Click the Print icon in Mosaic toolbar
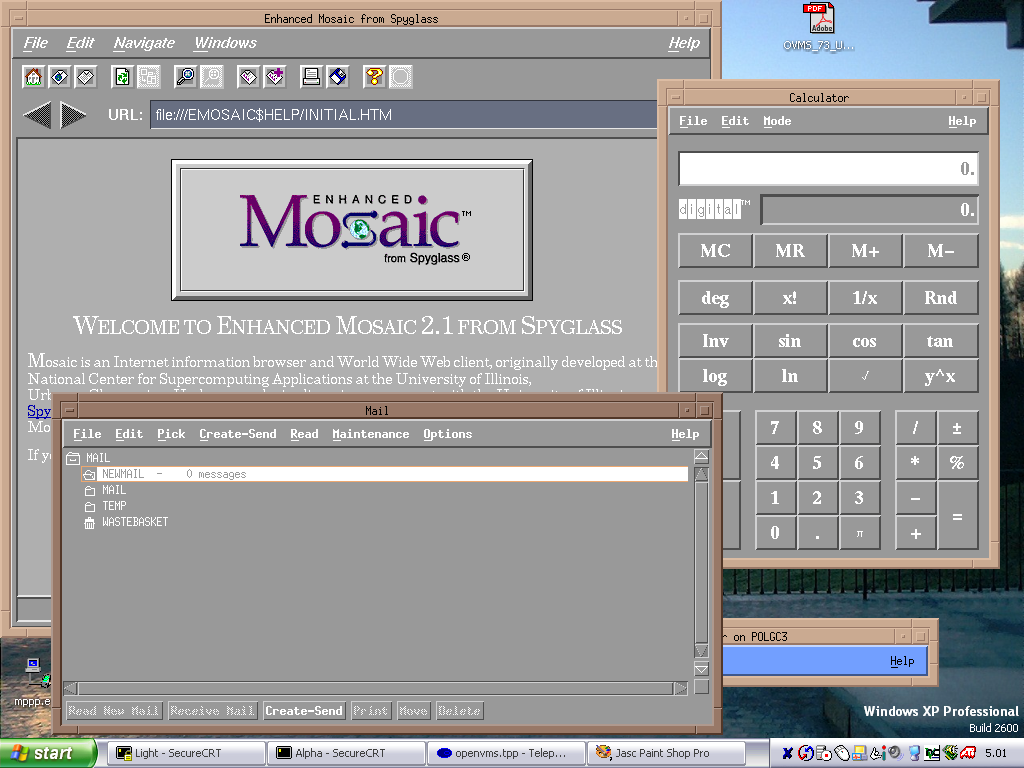The width and height of the screenshot is (1024, 768). pos(311,76)
